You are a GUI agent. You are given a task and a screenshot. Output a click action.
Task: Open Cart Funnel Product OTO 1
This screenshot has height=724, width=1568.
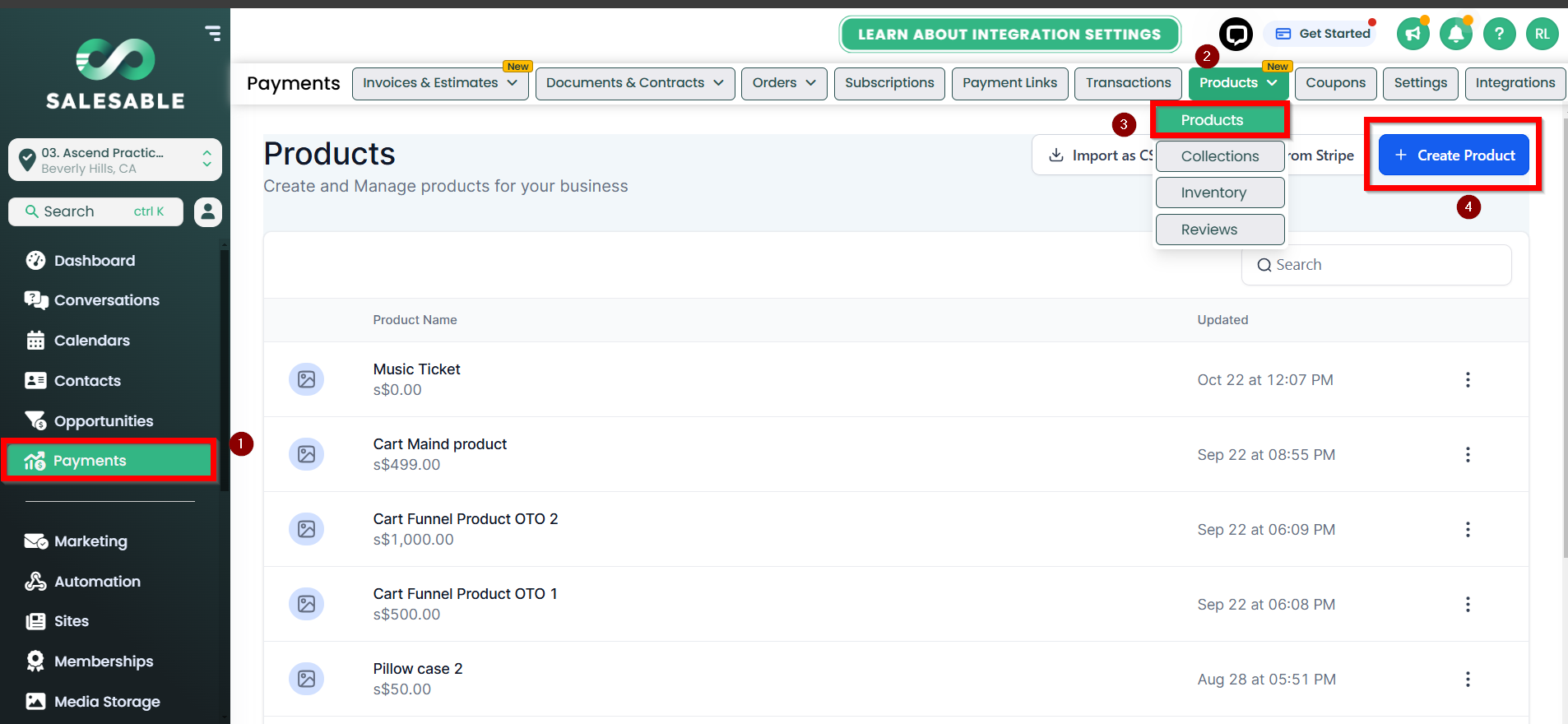coord(465,594)
